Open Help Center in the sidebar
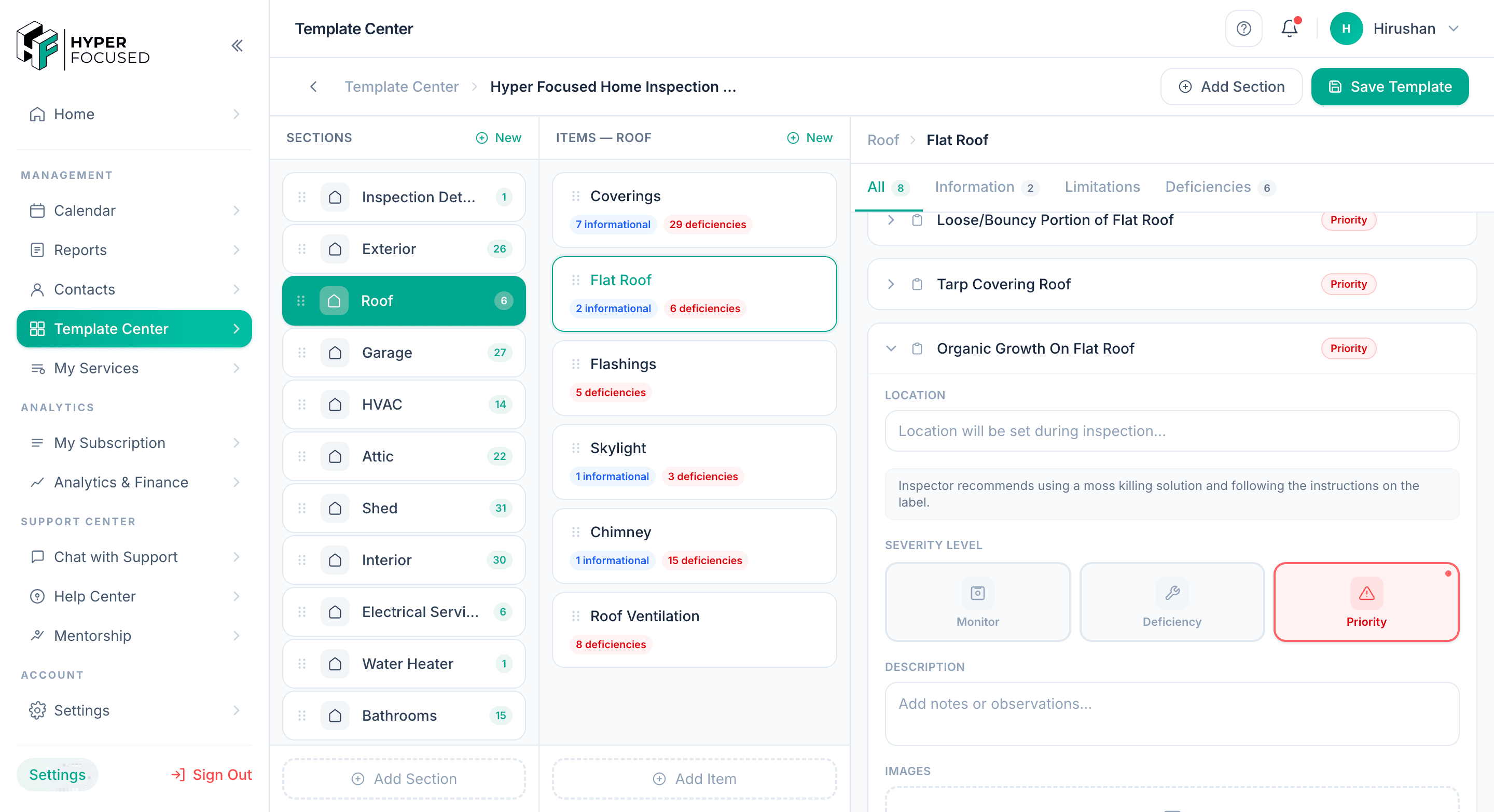This screenshot has width=1494, height=812. tap(134, 596)
